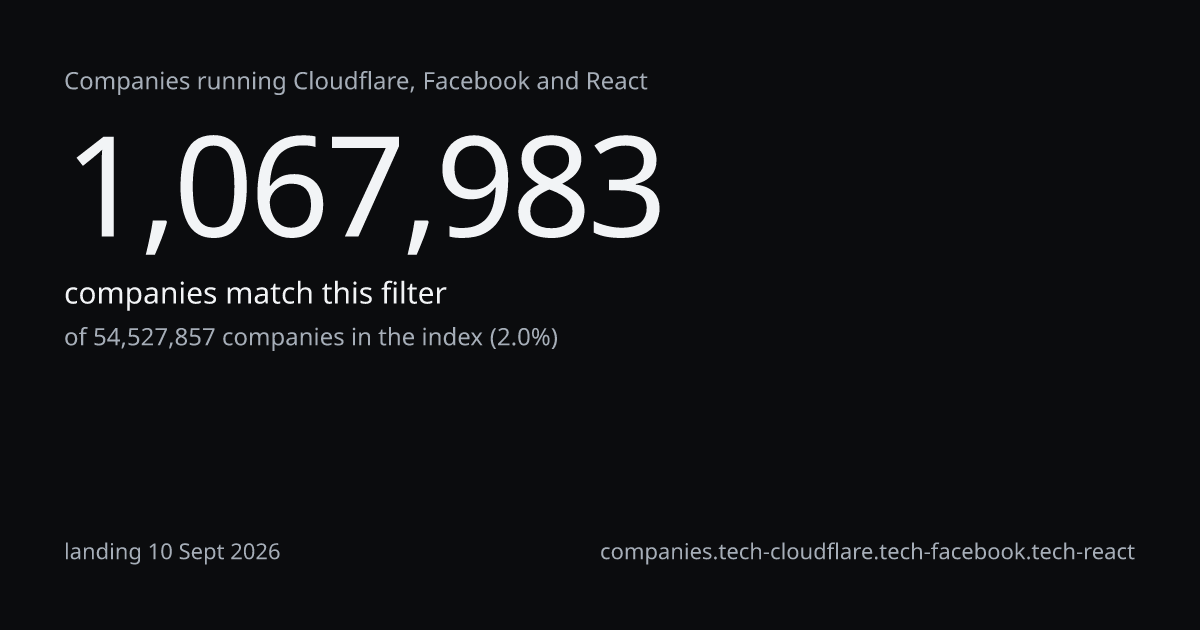This screenshot has height=630, width=1200.
Task: Select the word "Facebook" in the heading
Action: [x=476, y=82]
